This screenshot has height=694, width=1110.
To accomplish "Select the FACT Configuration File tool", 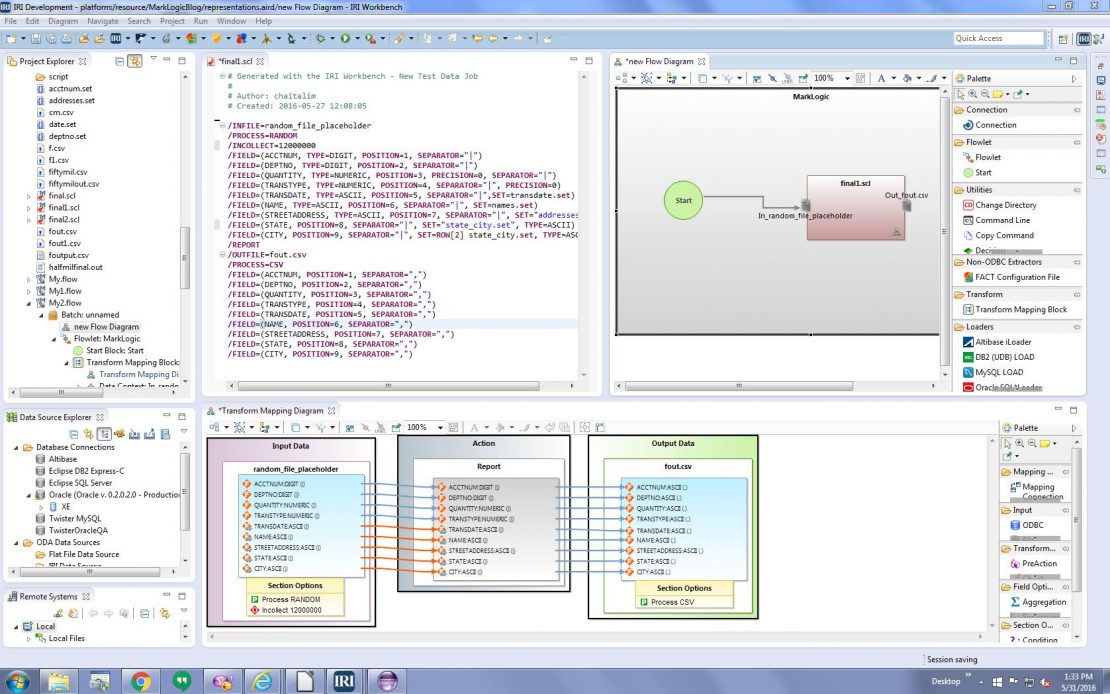I will click(1011, 277).
